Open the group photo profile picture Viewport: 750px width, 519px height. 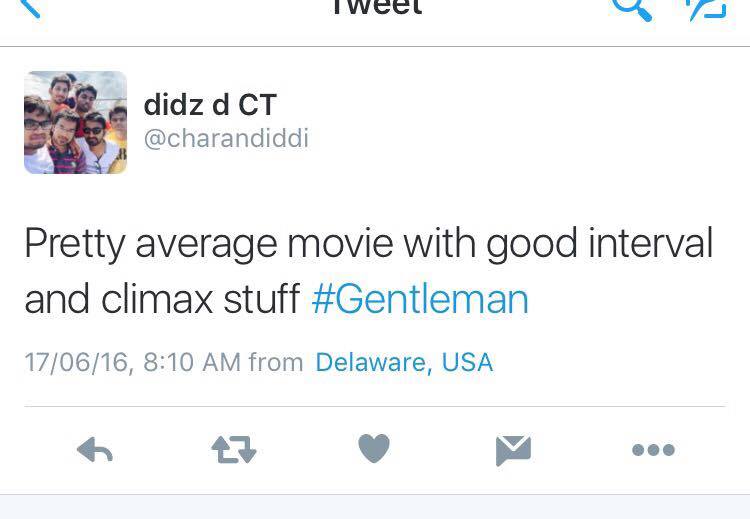(x=76, y=123)
